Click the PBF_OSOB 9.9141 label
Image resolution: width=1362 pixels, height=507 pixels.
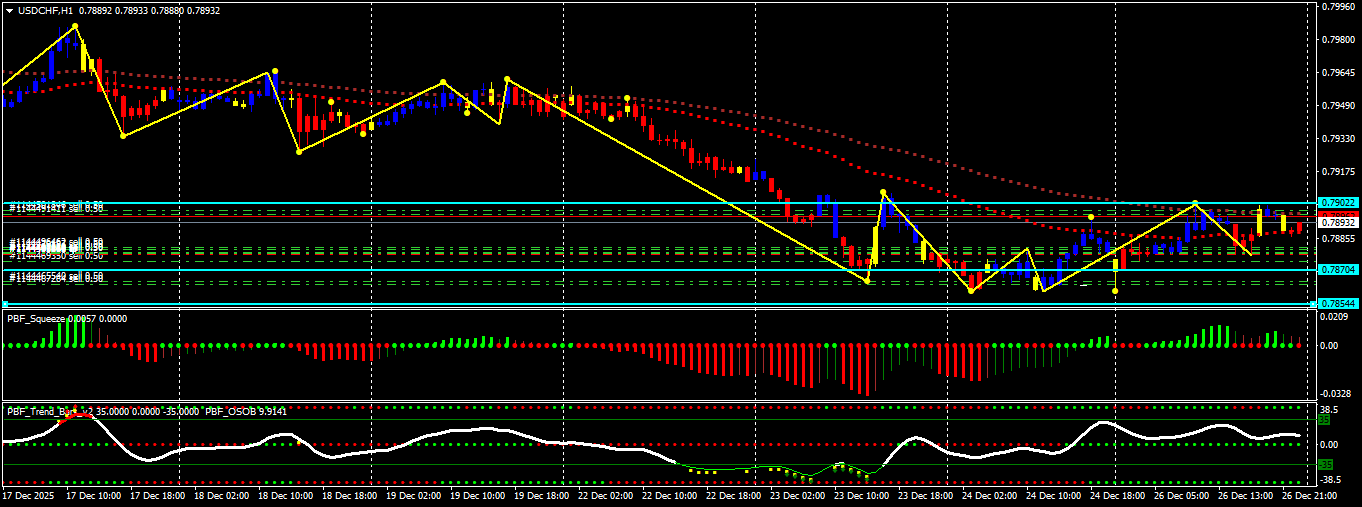(246, 411)
